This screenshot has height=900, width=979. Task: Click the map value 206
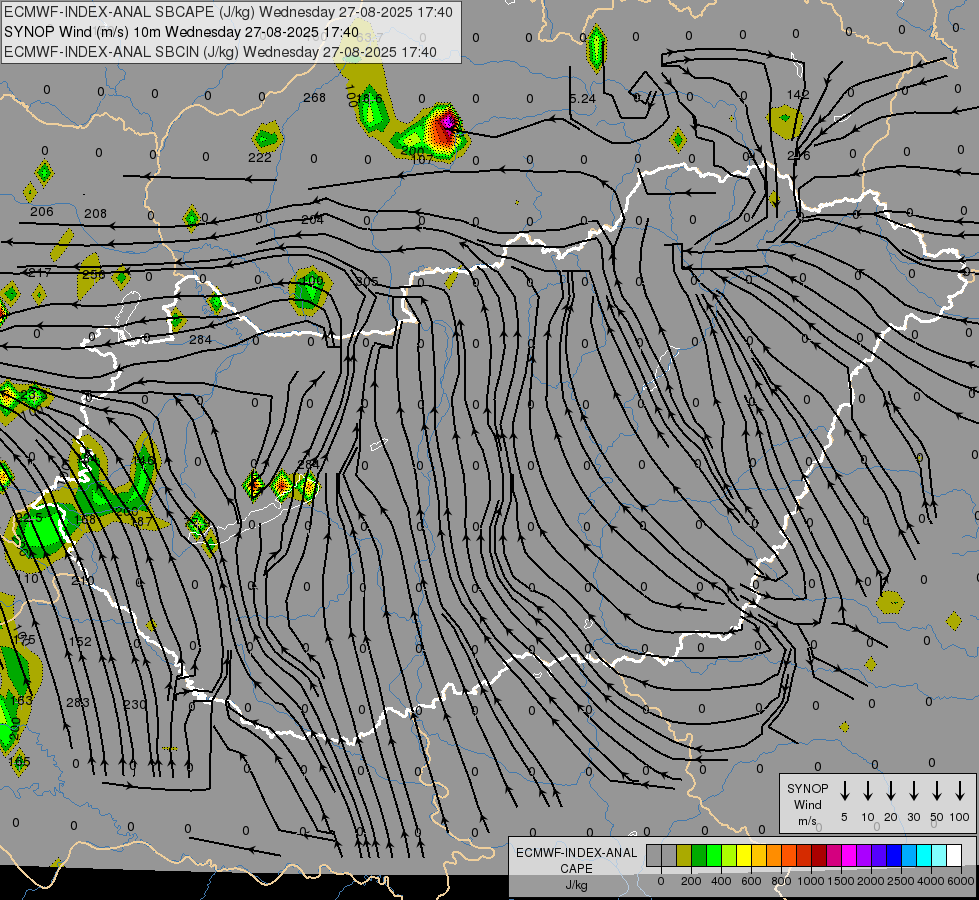[x=41, y=211]
